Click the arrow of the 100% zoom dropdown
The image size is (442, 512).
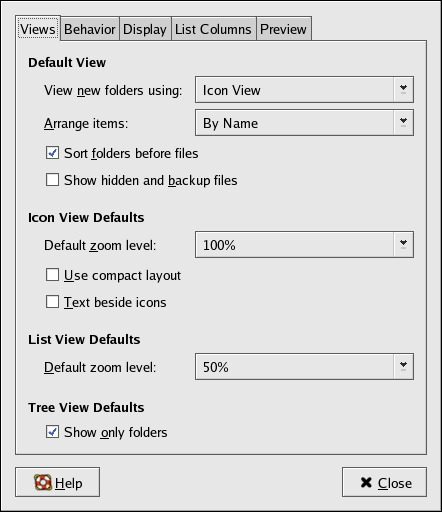pyautogui.click(x=403, y=244)
